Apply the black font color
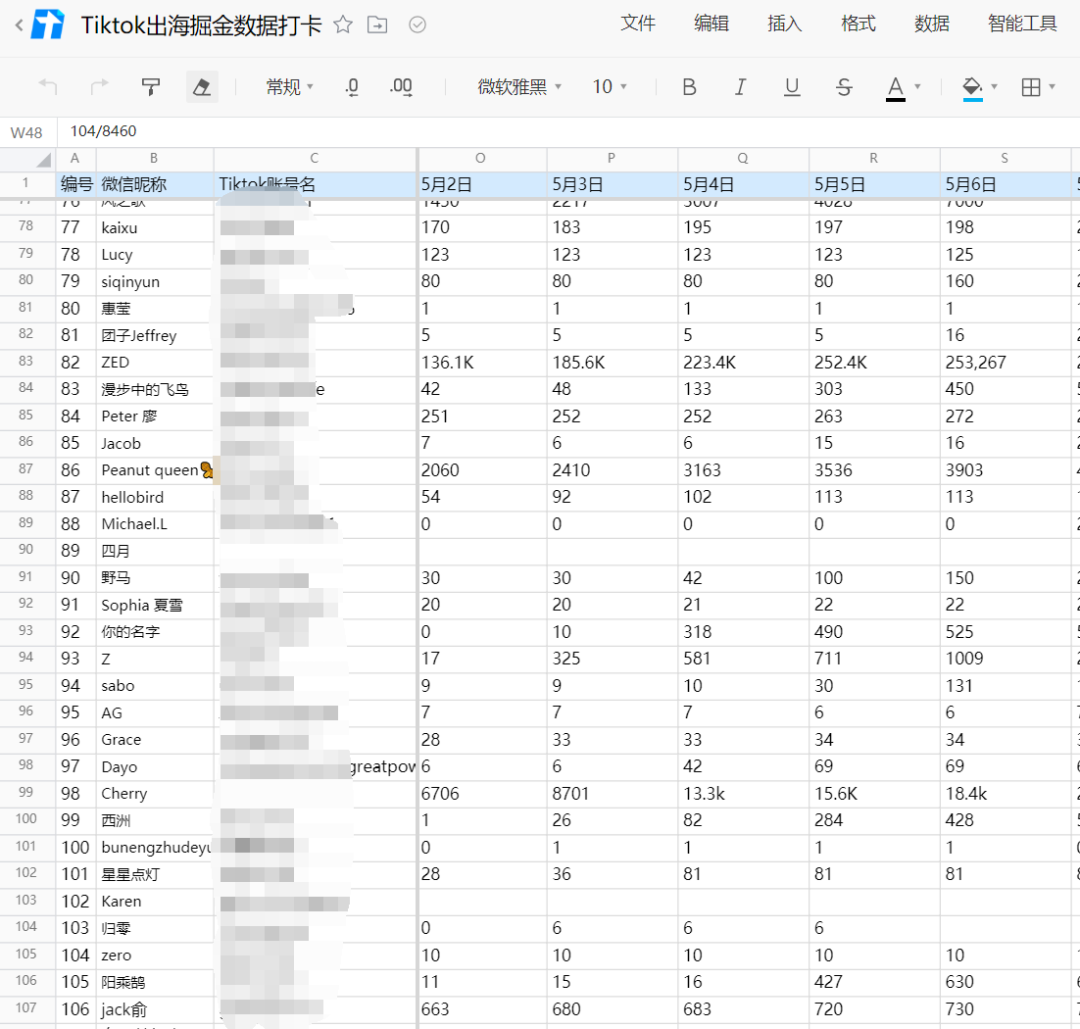Viewport: 1080px width, 1029px height. pyautogui.click(x=895, y=87)
